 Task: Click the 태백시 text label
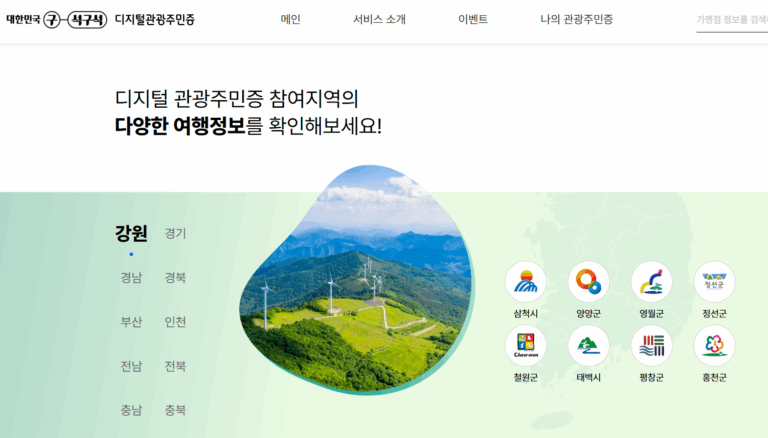tap(588, 378)
